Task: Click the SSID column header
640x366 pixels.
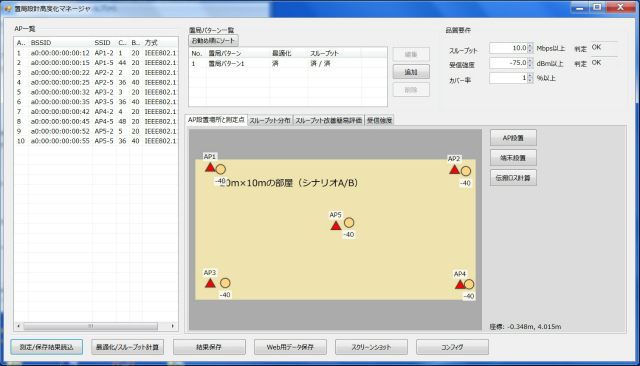Action: (x=104, y=43)
